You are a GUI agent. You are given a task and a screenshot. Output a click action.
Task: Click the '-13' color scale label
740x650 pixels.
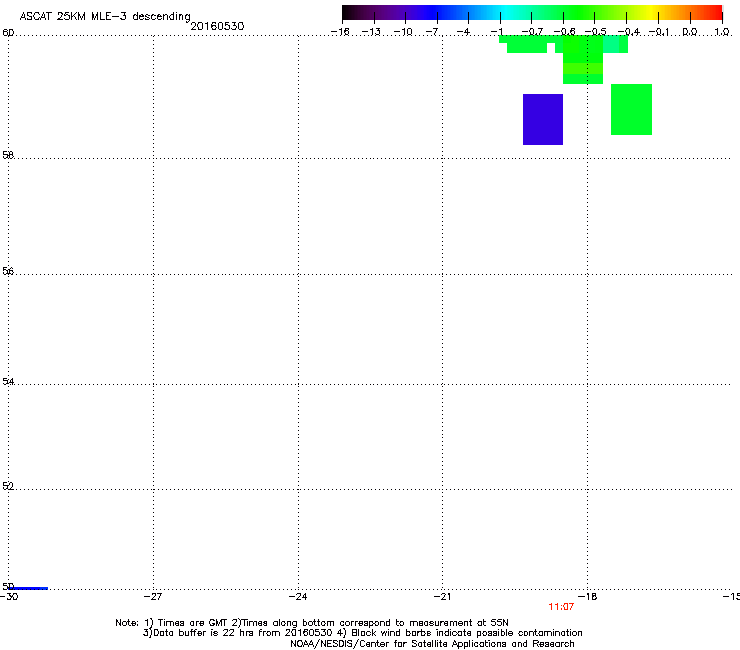point(371,32)
